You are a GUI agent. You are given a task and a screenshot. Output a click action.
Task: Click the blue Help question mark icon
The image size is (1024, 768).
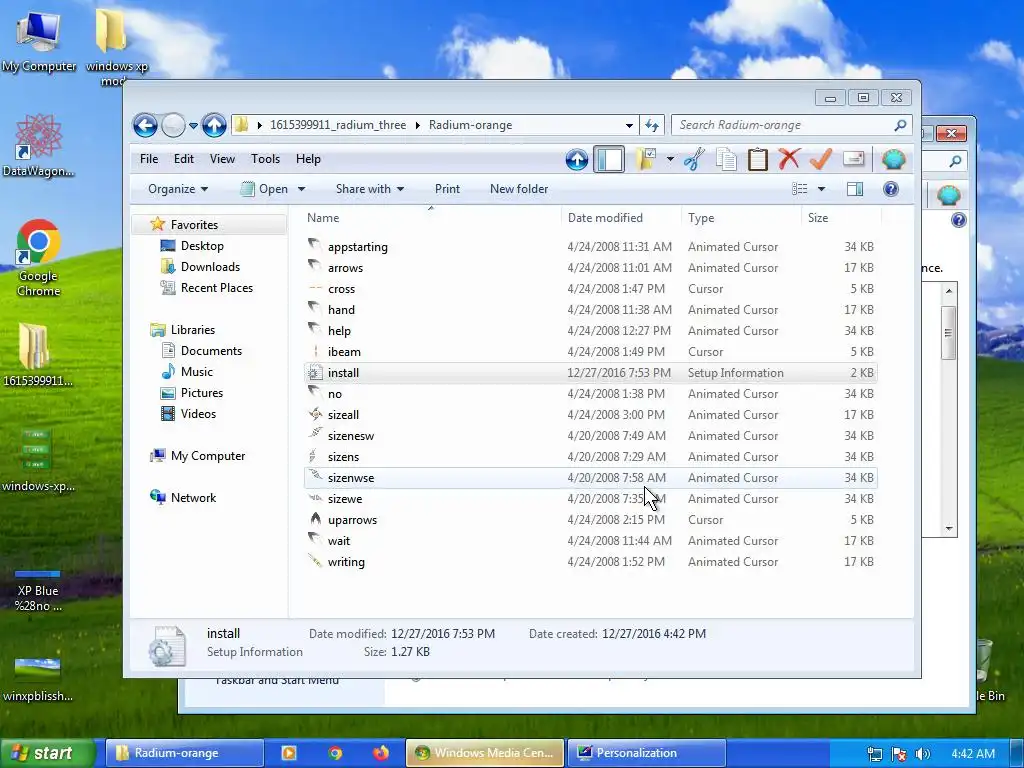[891, 189]
